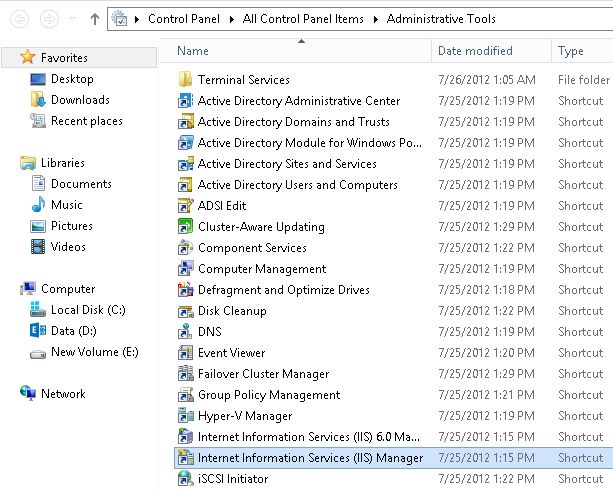Expand the chevron before Administrative Tools in address bar
The width and height of the screenshot is (613, 490).
click(x=375, y=19)
